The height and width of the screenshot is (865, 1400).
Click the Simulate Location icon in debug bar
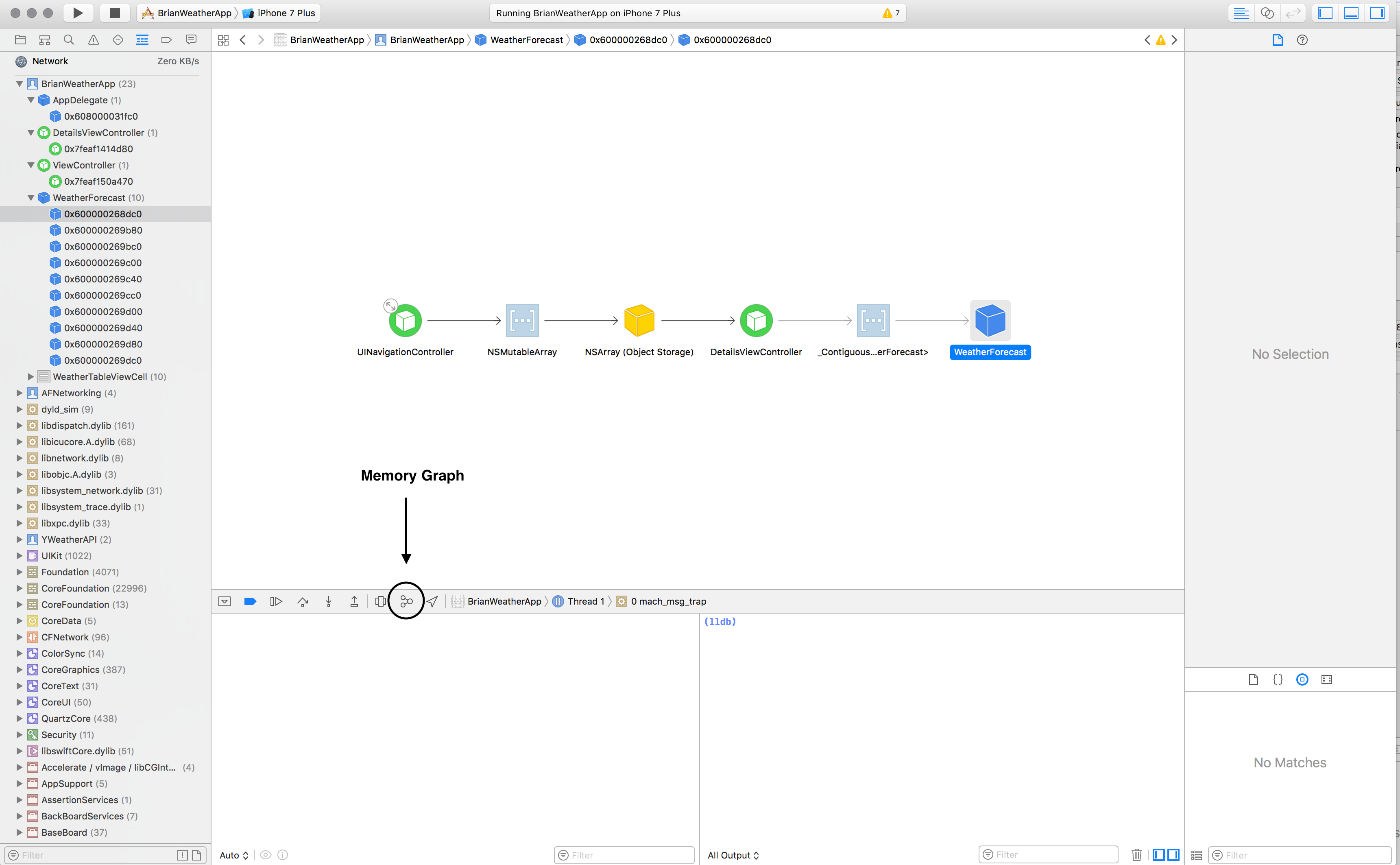click(433, 601)
